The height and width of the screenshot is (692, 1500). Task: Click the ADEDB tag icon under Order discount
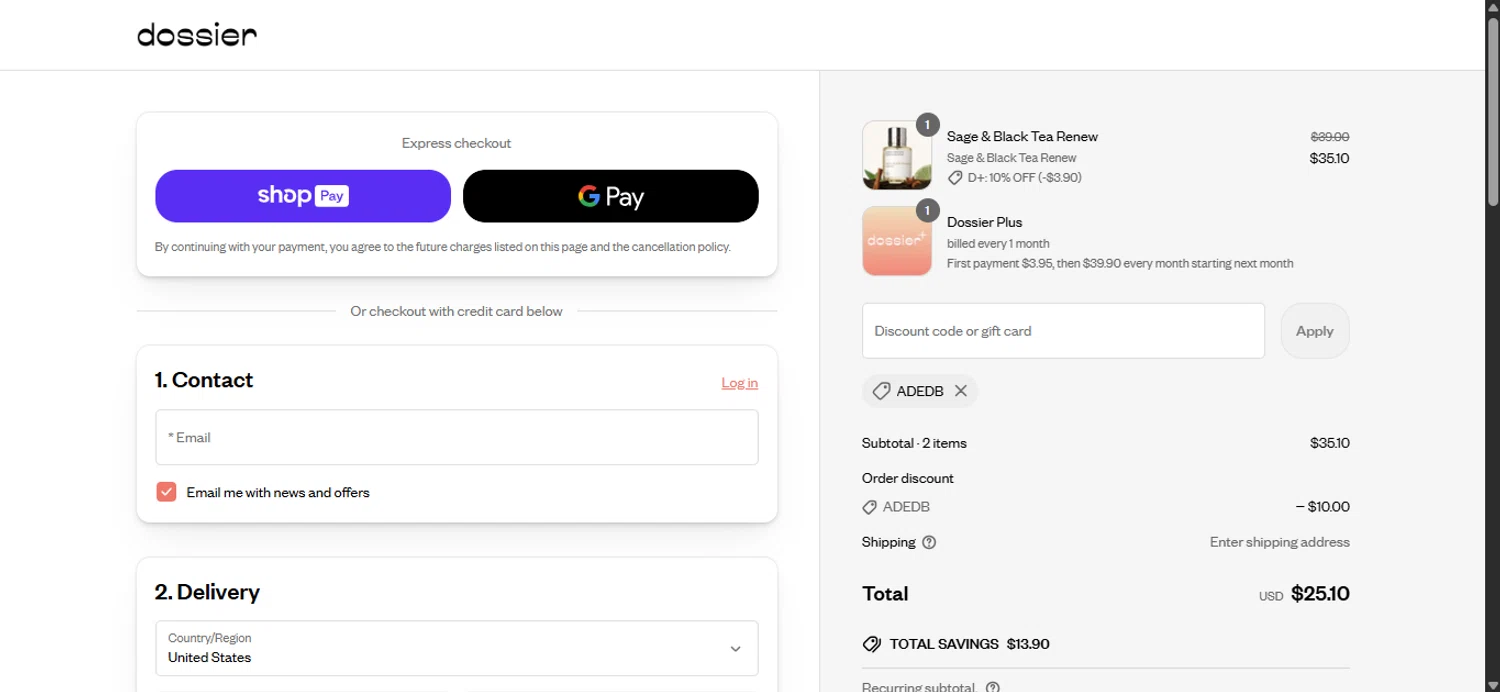(x=869, y=507)
